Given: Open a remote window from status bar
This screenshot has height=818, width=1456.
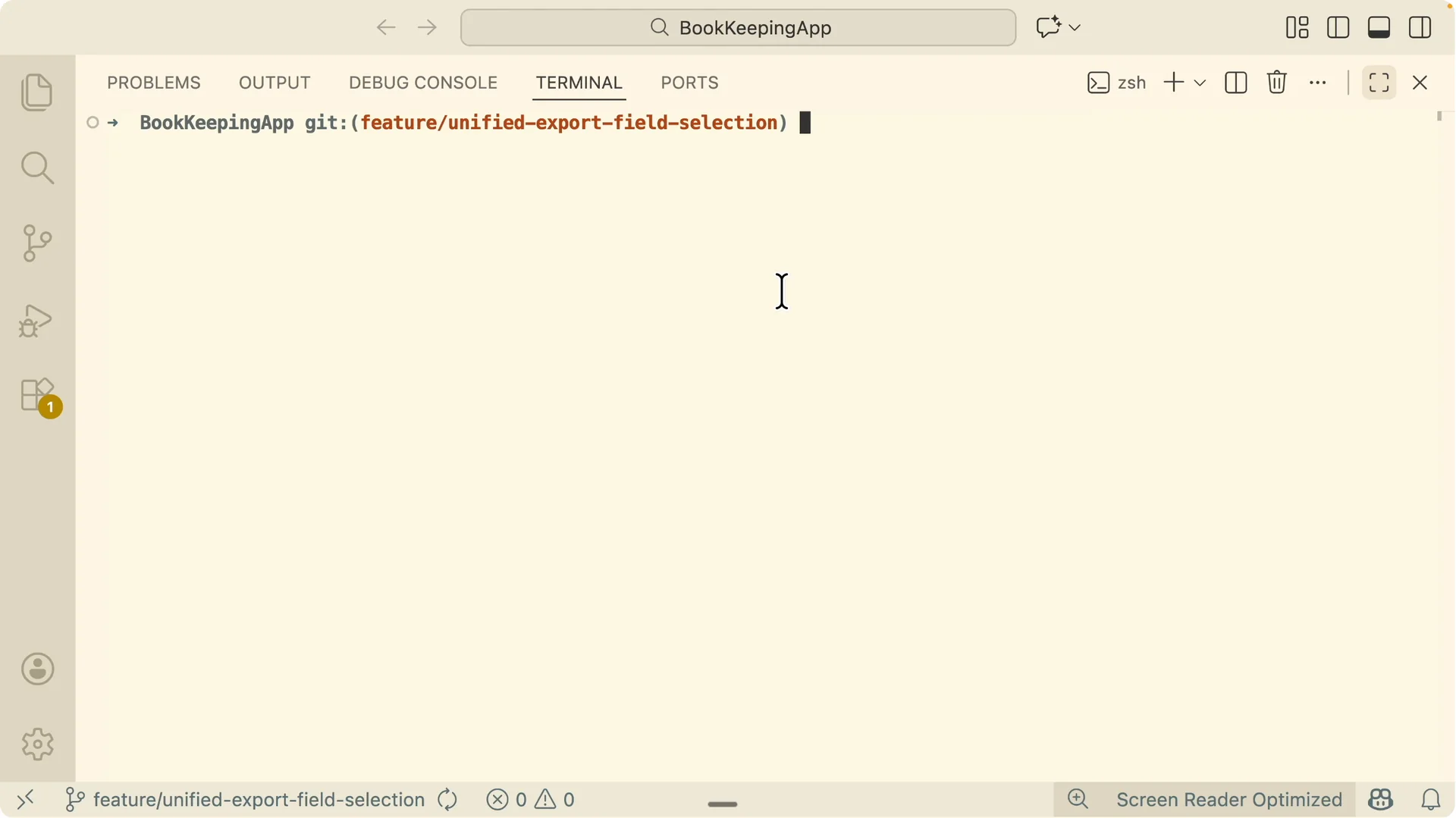Looking at the screenshot, I should (26, 800).
